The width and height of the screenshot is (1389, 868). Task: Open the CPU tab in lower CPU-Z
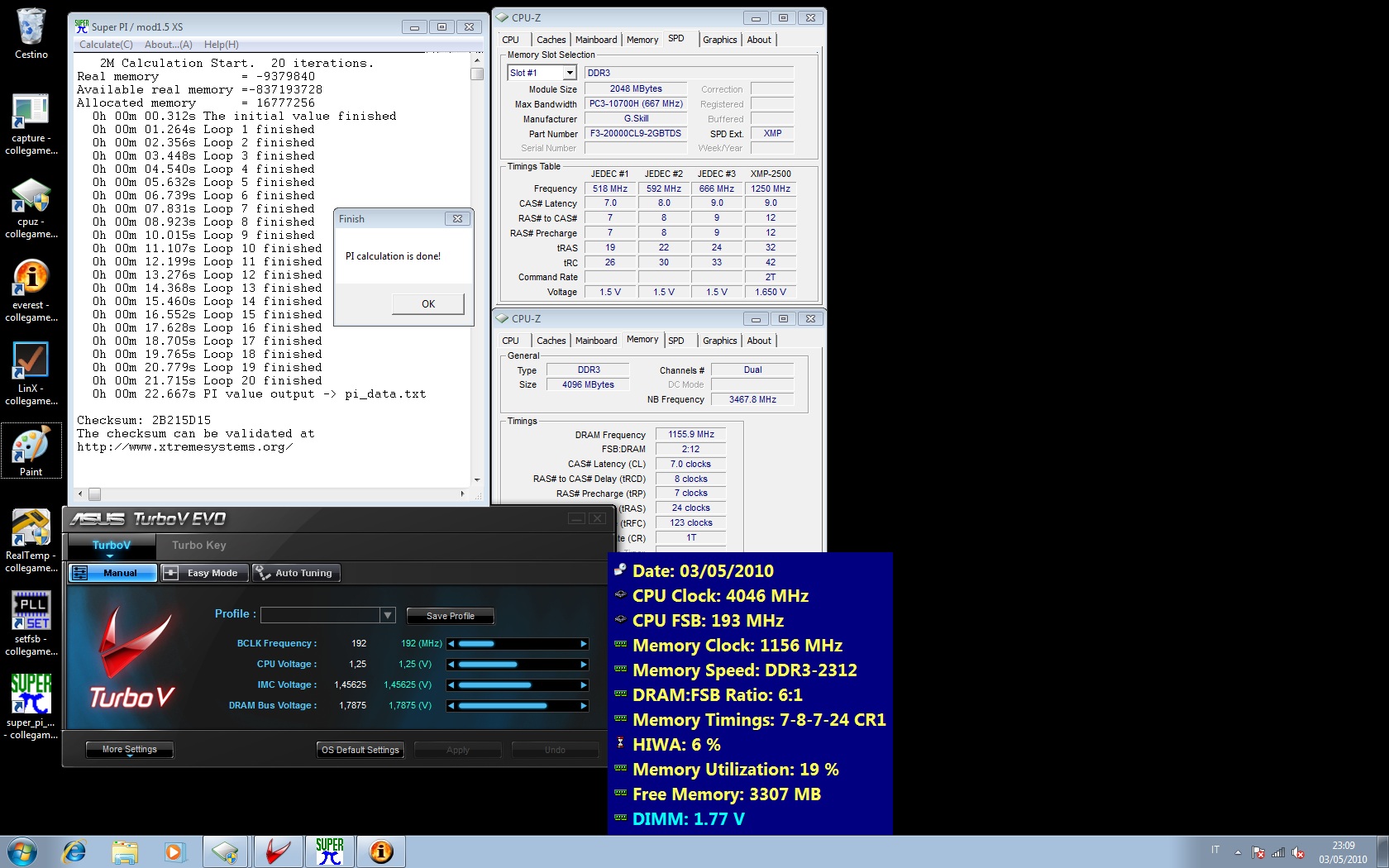(x=511, y=341)
